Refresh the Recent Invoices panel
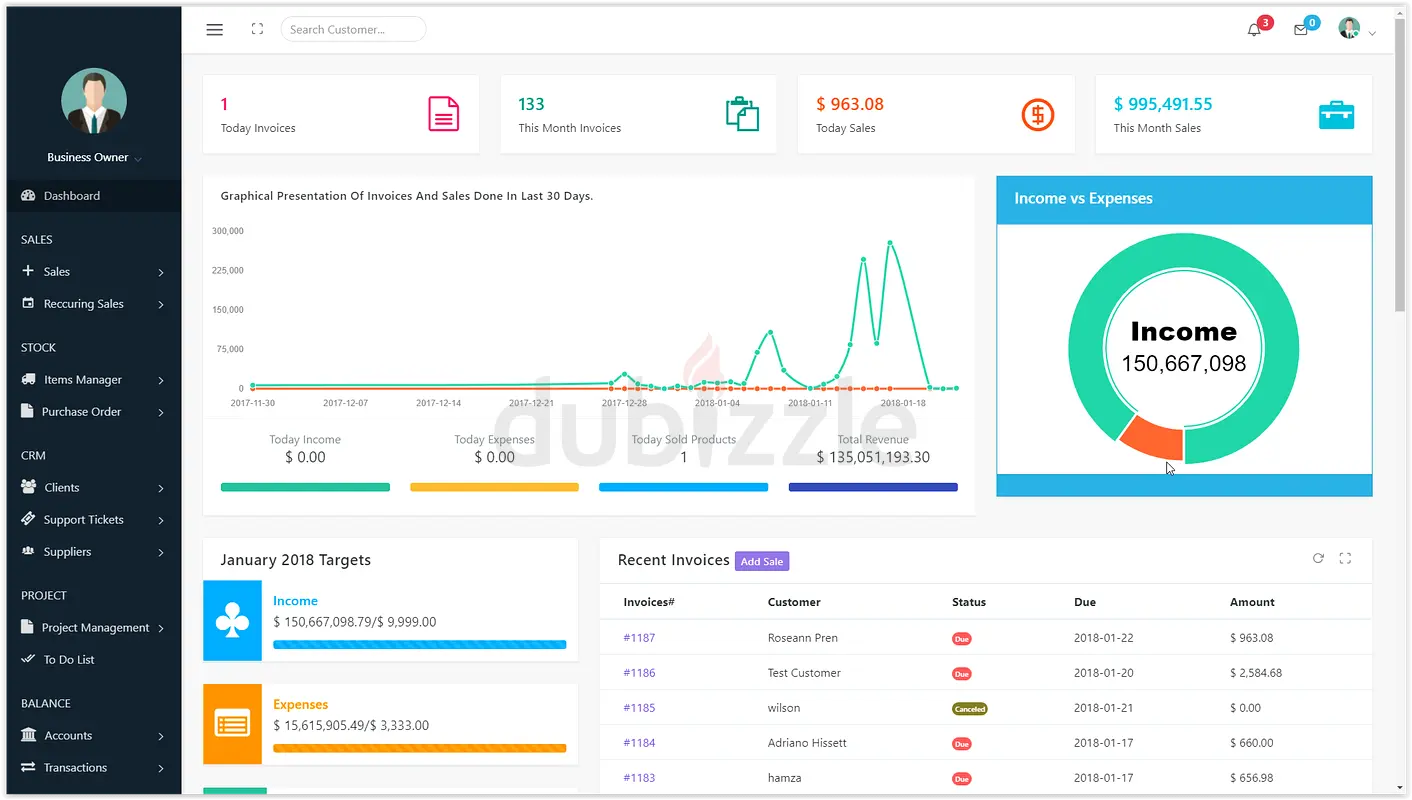This screenshot has height=800, width=1412. tap(1318, 559)
